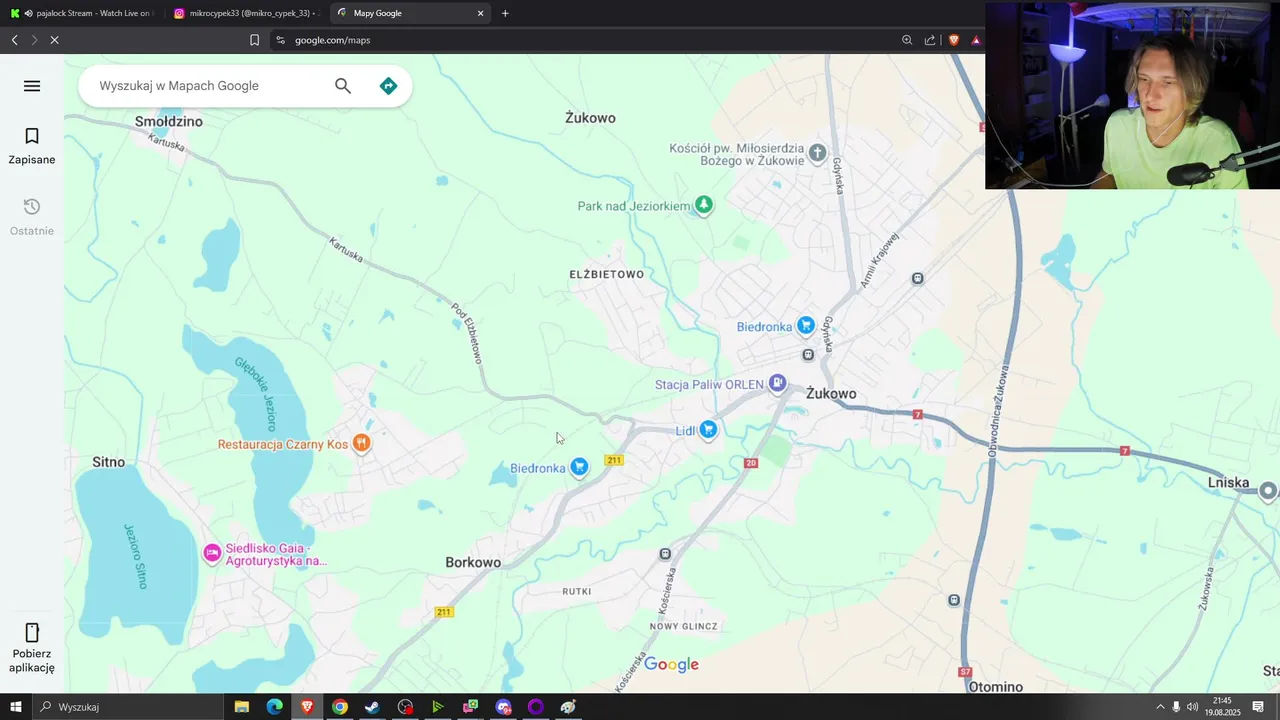This screenshot has width=1280, height=720.
Task: Launch Microsoft Edge from the taskbar
Action: click(274, 707)
